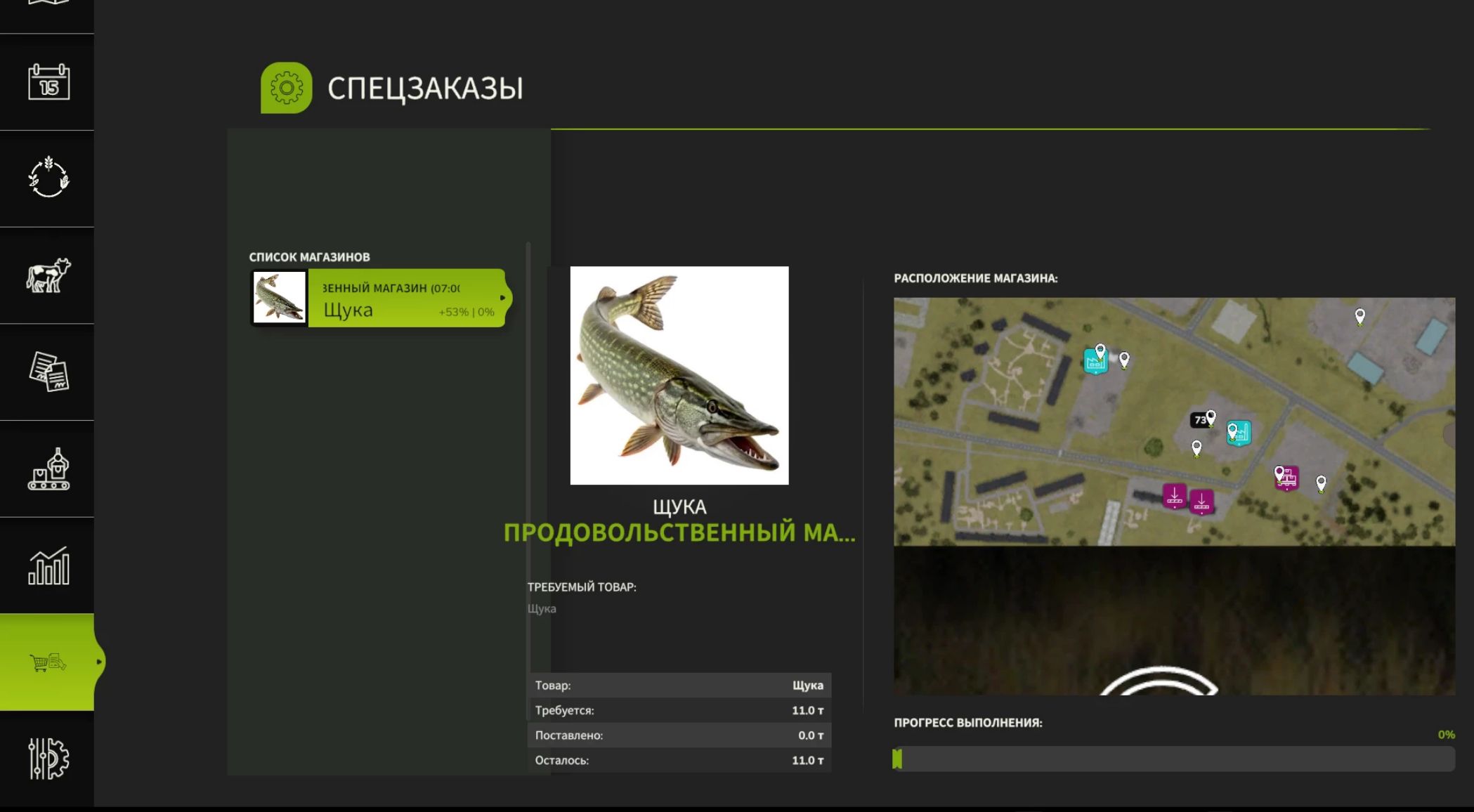Open the production factory icon in sidebar
The height and width of the screenshot is (812, 1474).
[x=48, y=469]
